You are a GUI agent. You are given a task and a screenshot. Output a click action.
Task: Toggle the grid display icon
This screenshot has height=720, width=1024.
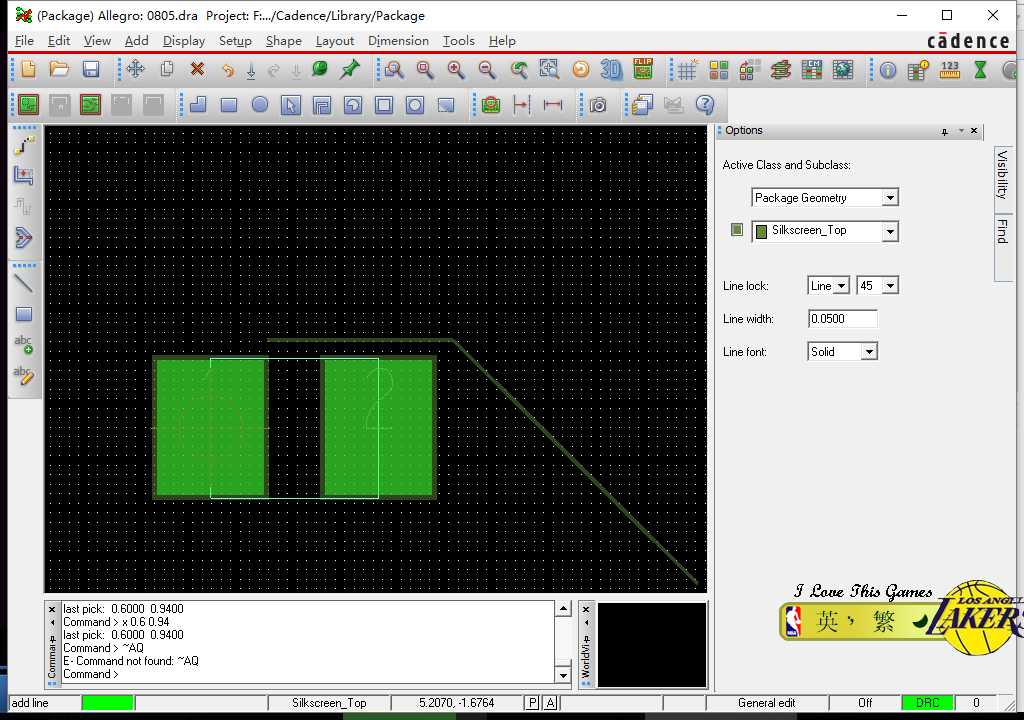[x=687, y=70]
